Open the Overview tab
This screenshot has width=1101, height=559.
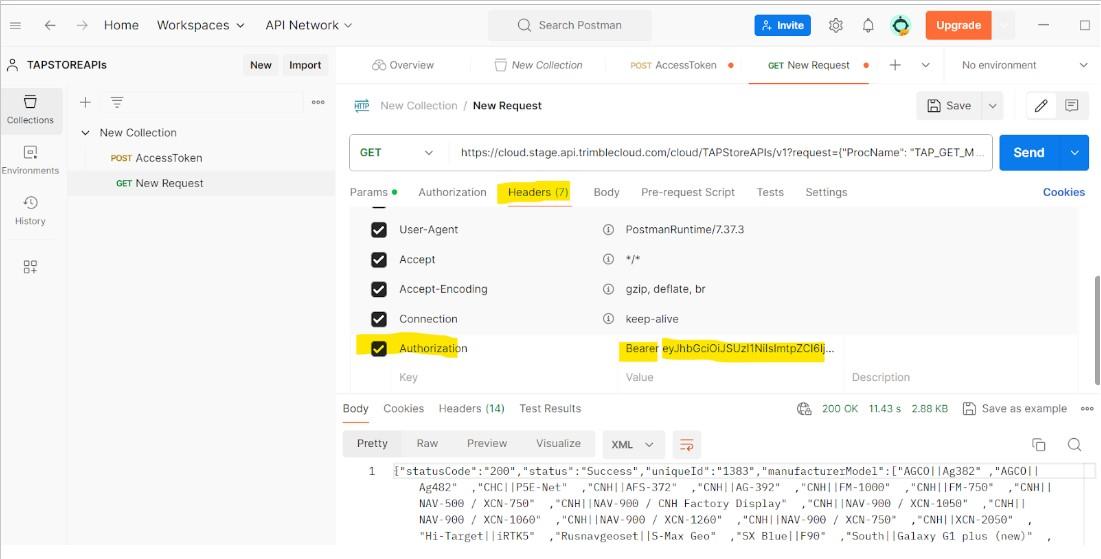403,65
